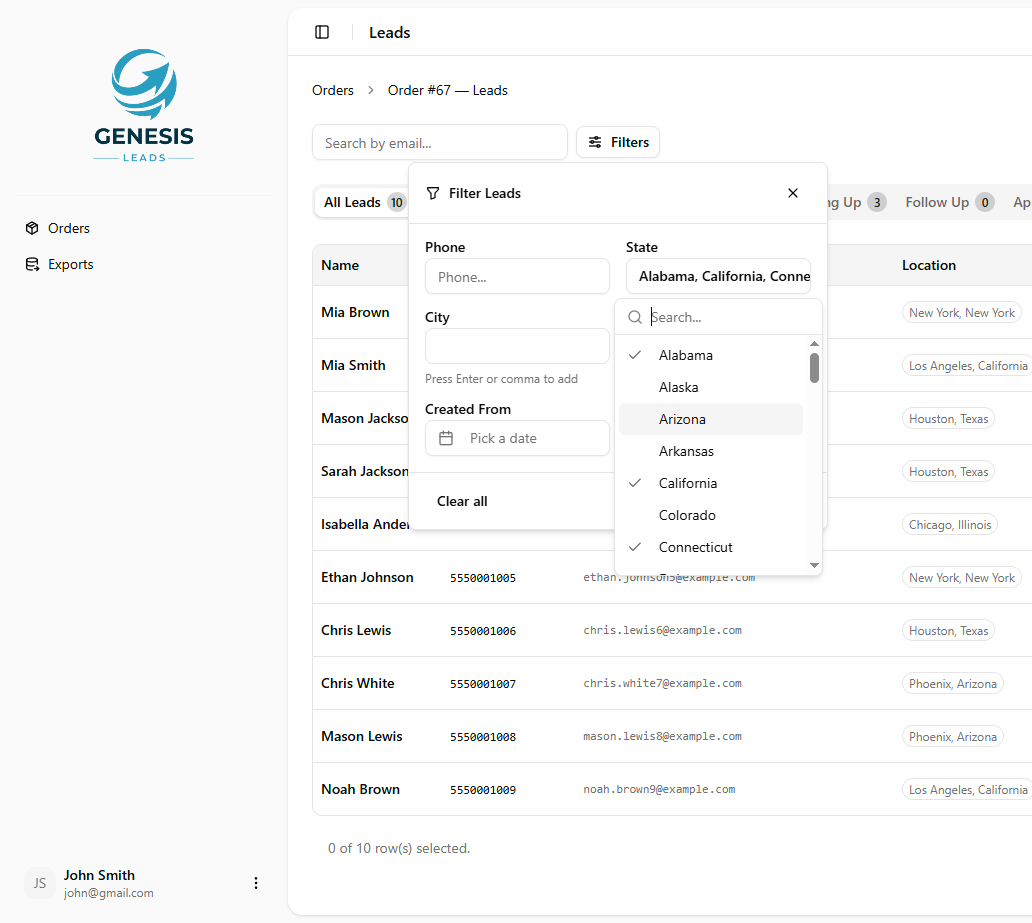Screen dimensions: 1032x923
Task: Click the Filters button
Action: [617, 142]
